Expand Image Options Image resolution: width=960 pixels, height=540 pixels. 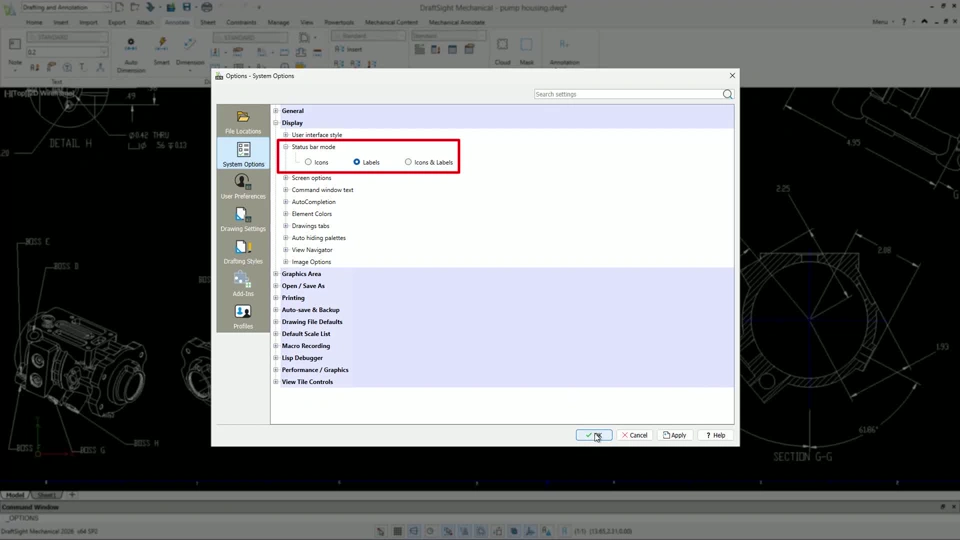point(285,261)
